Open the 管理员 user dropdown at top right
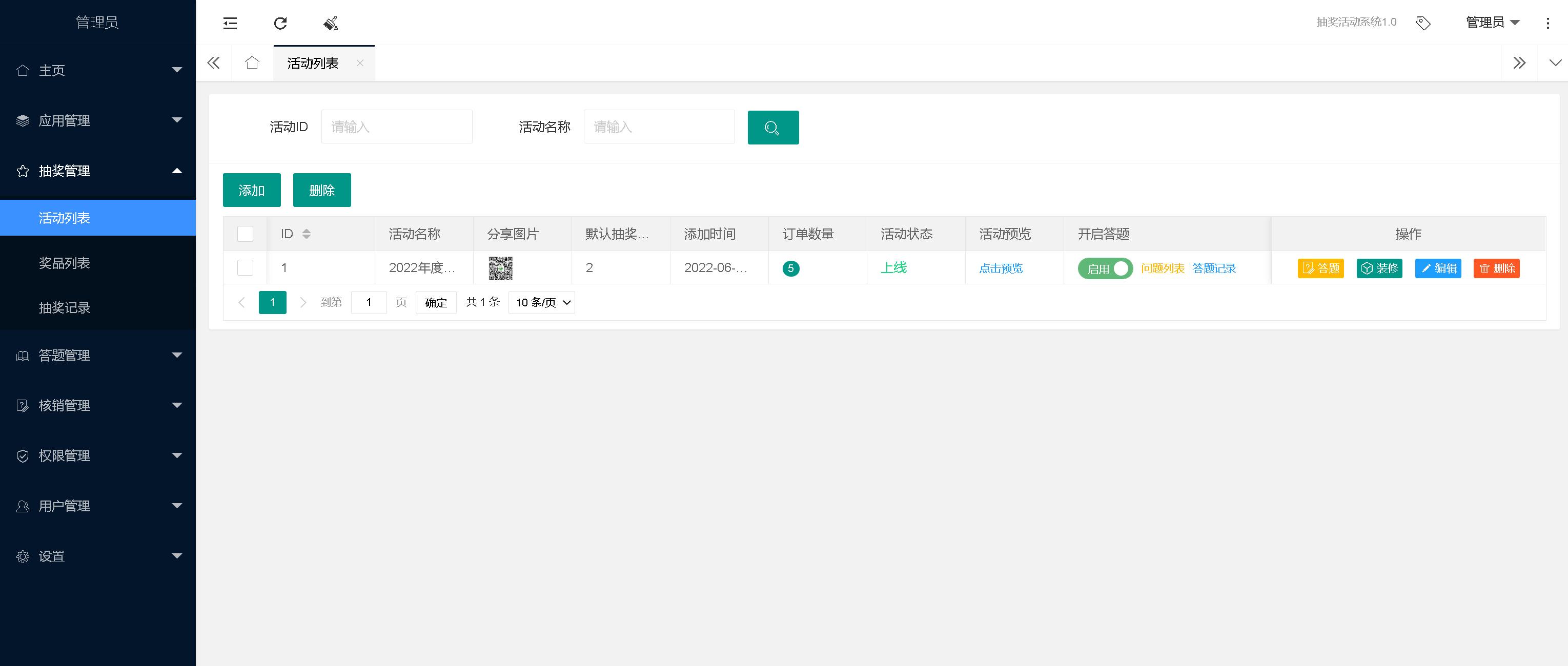Image resolution: width=1568 pixels, height=666 pixels. point(1492,23)
